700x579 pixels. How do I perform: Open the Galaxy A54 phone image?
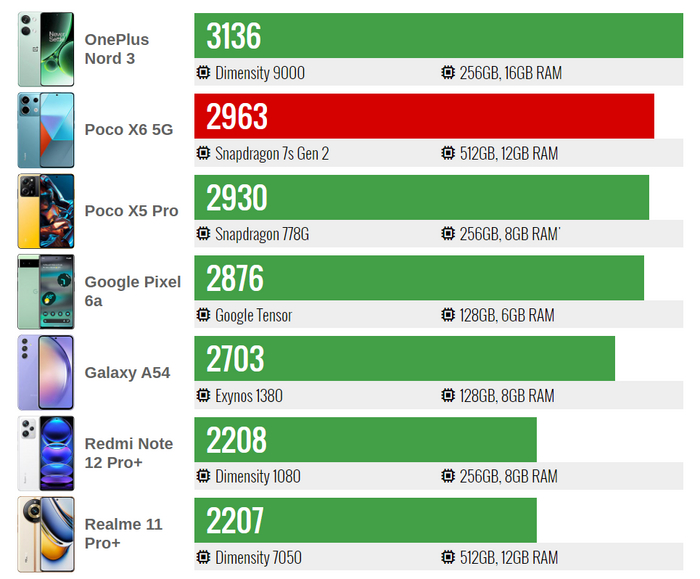pyautogui.click(x=45, y=372)
